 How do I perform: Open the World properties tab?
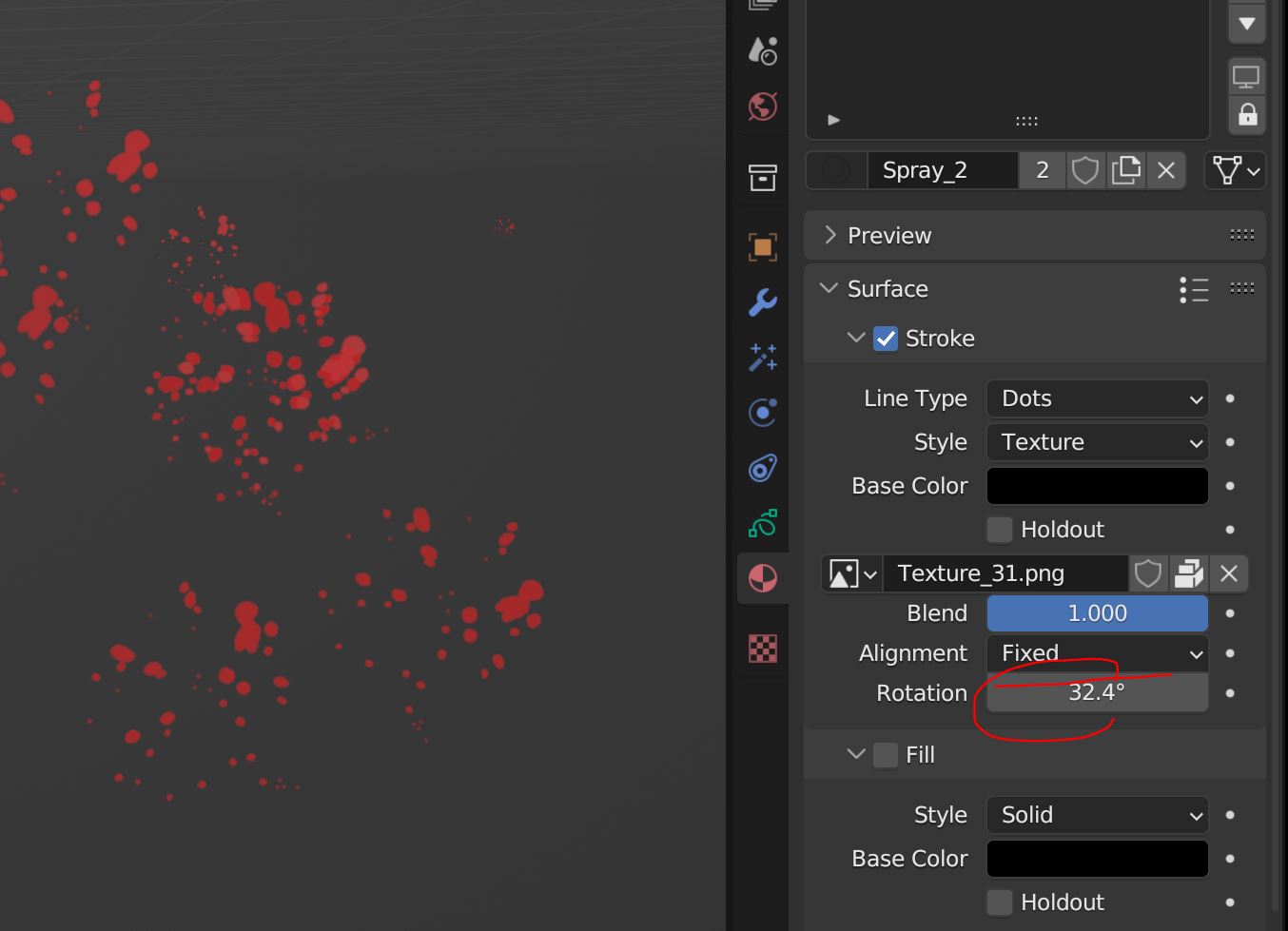pyautogui.click(x=762, y=107)
